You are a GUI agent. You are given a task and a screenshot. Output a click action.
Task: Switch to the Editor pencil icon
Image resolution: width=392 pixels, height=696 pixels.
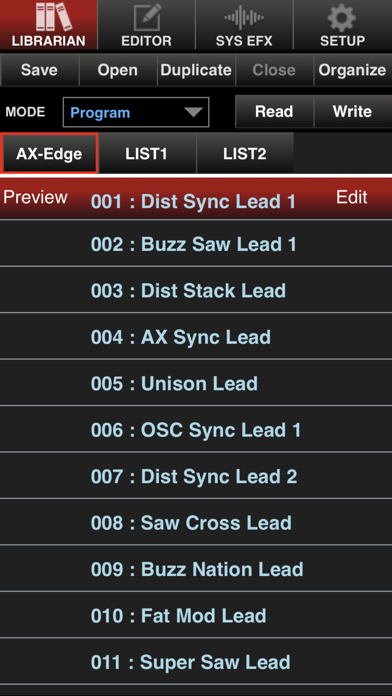pyautogui.click(x=147, y=18)
